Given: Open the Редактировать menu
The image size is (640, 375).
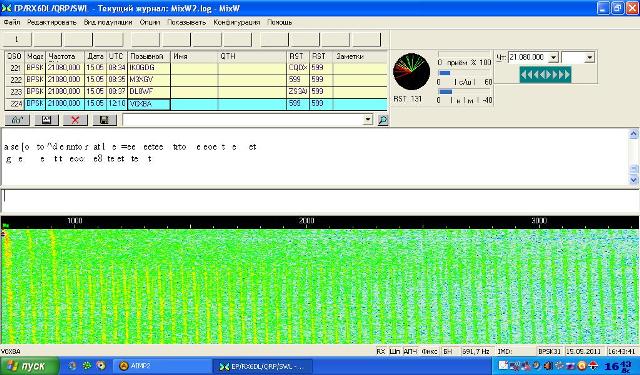Looking at the screenshot, I should (52, 22).
